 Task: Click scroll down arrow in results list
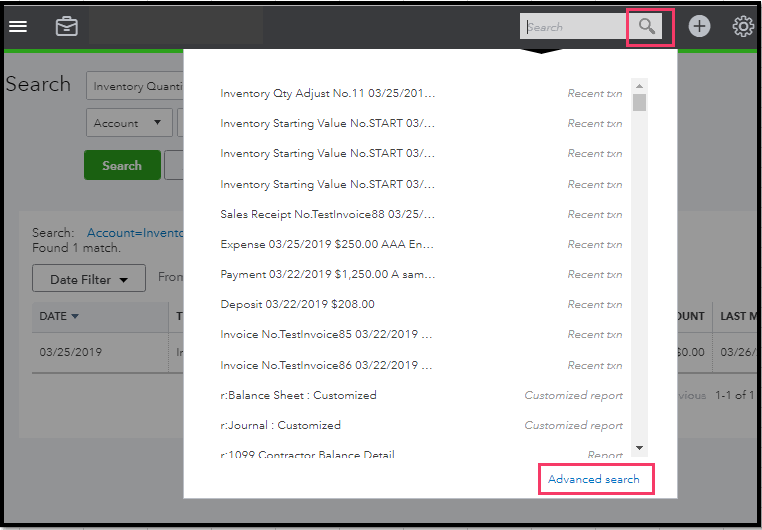640,448
